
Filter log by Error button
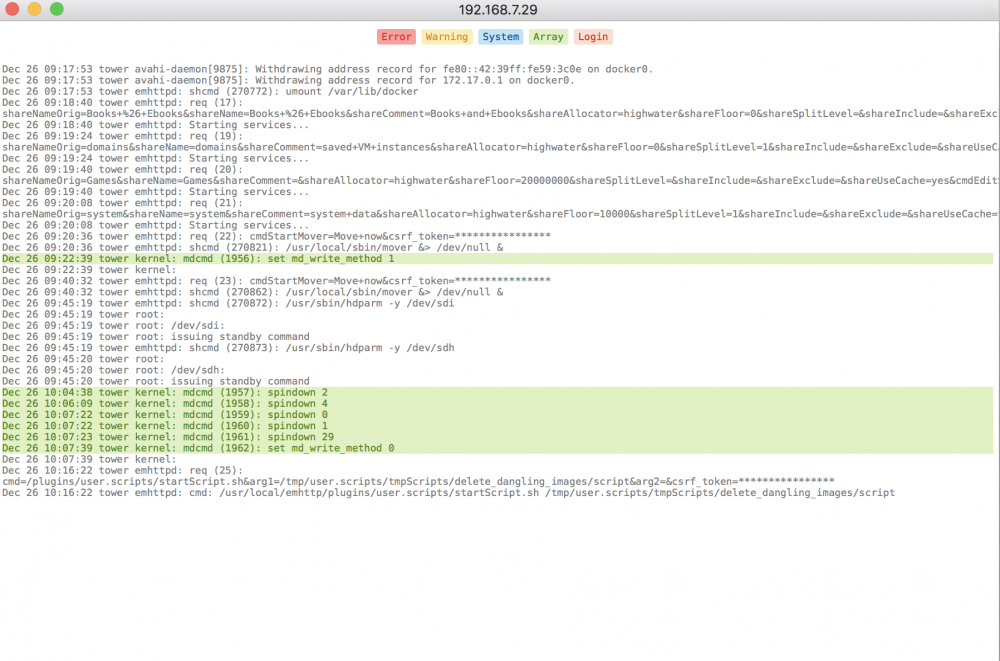pos(396,37)
